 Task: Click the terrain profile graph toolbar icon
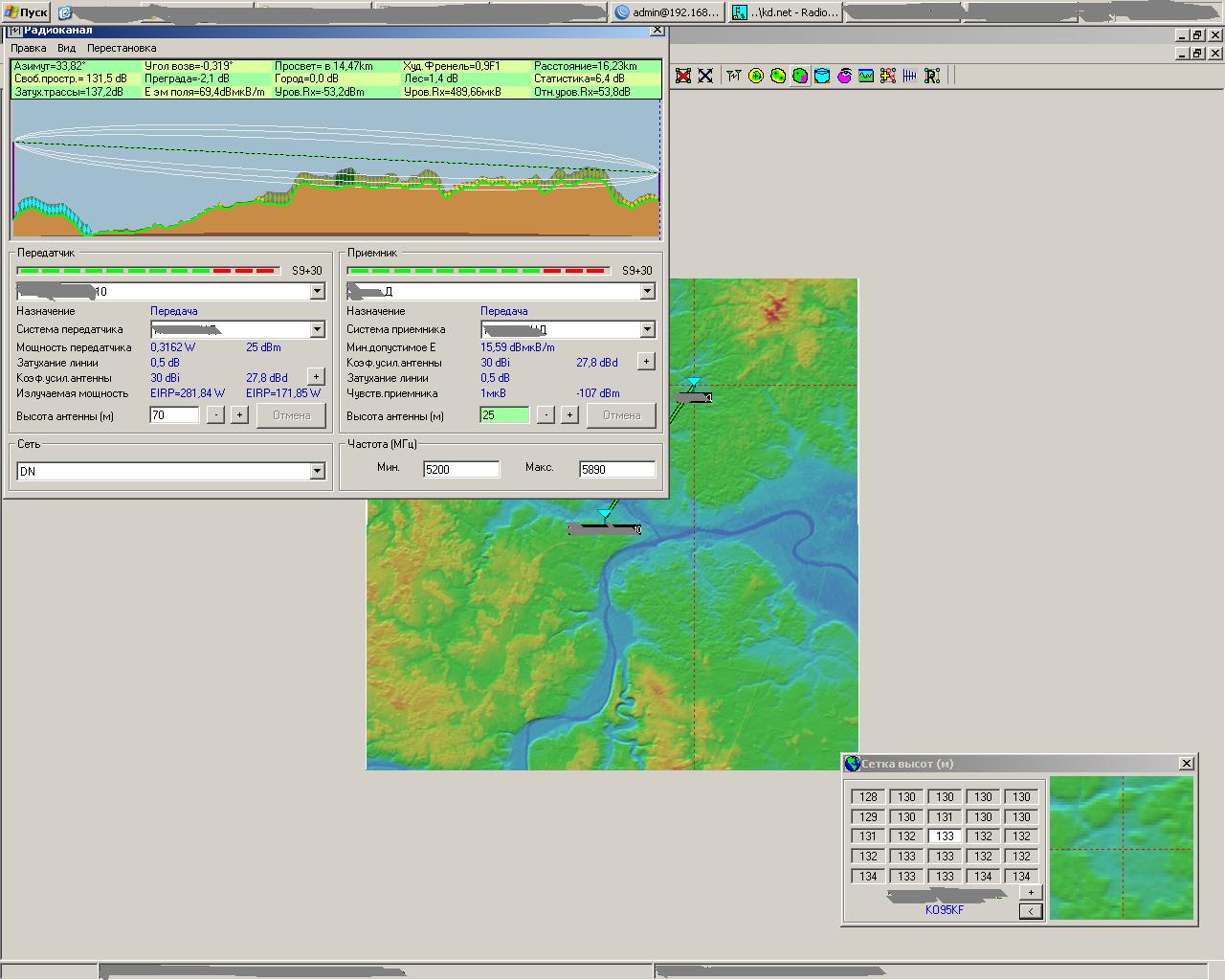(866, 76)
